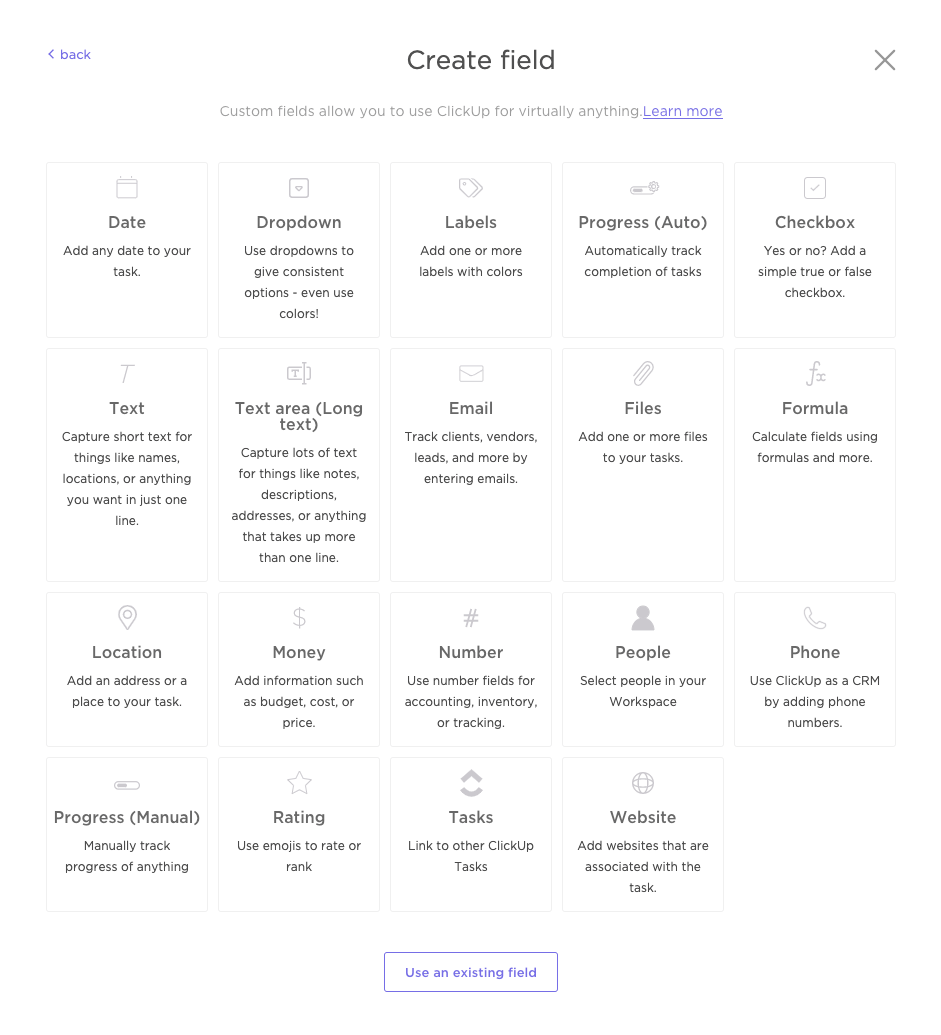Choose the Progress (Manual) bar icon
The image size is (941, 1035).
[x=127, y=785]
